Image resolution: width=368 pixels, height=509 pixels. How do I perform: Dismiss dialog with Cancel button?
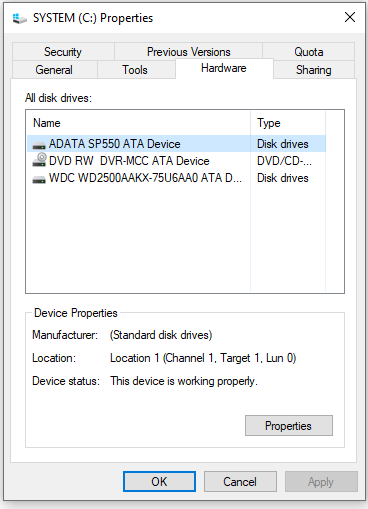click(240, 482)
